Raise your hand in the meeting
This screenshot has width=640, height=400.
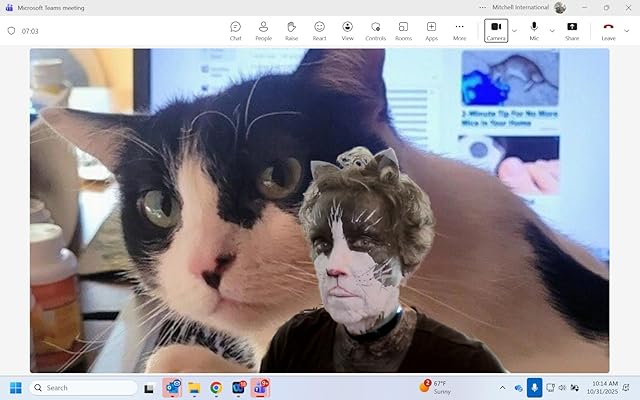(291, 30)
